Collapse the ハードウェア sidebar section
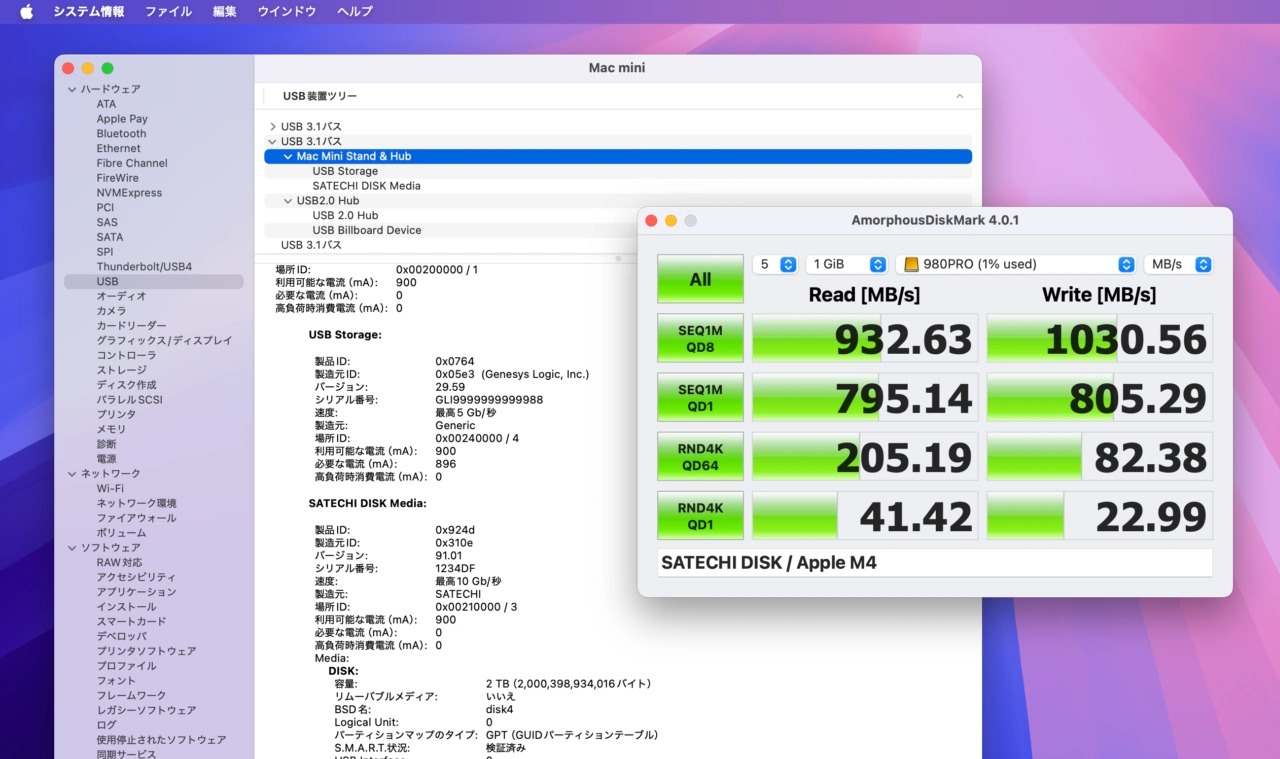The width and height of the screenshot is (1280, 759). (x=72, y=90)
